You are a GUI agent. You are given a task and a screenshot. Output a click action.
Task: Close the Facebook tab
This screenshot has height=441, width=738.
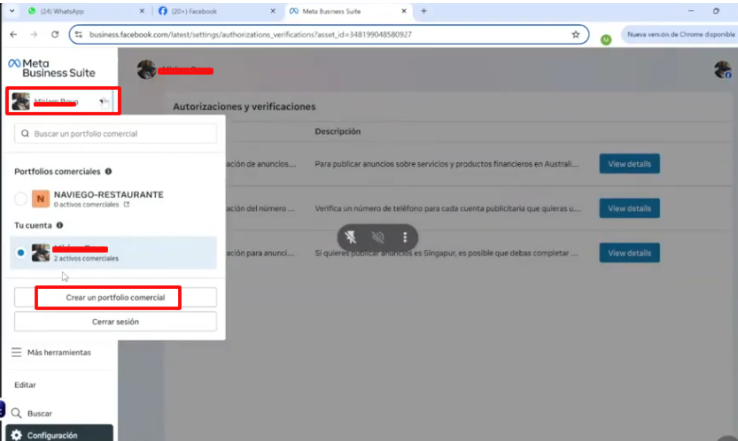(x=273, y=11)
